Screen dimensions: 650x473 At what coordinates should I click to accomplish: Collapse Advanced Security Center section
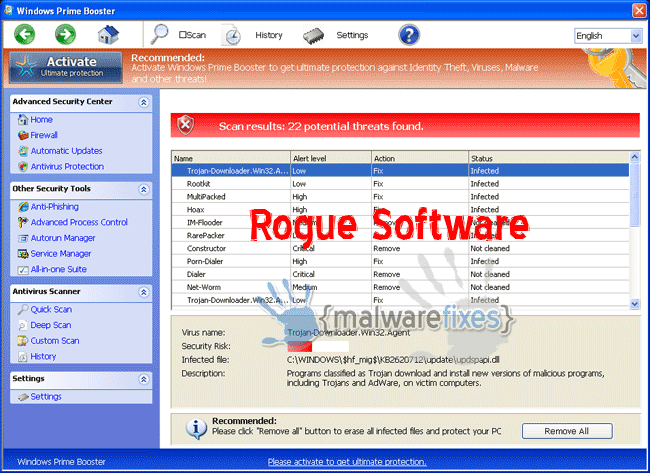143,102
